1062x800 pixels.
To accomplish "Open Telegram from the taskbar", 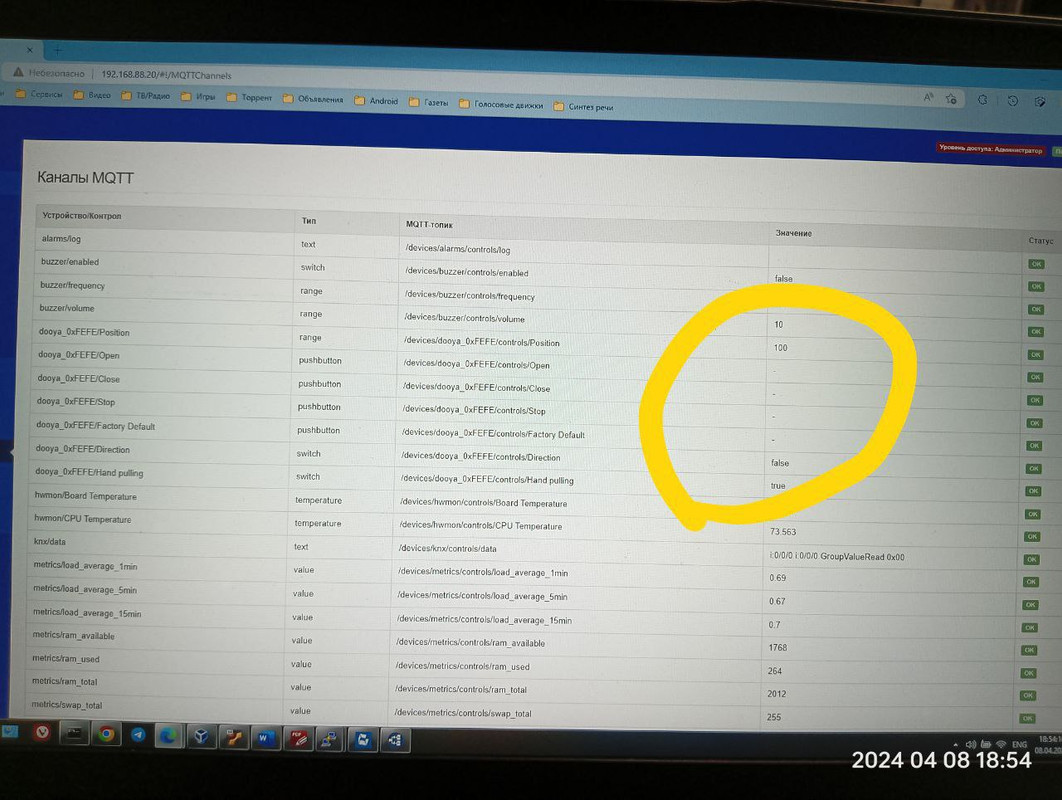I will point(138,735).
